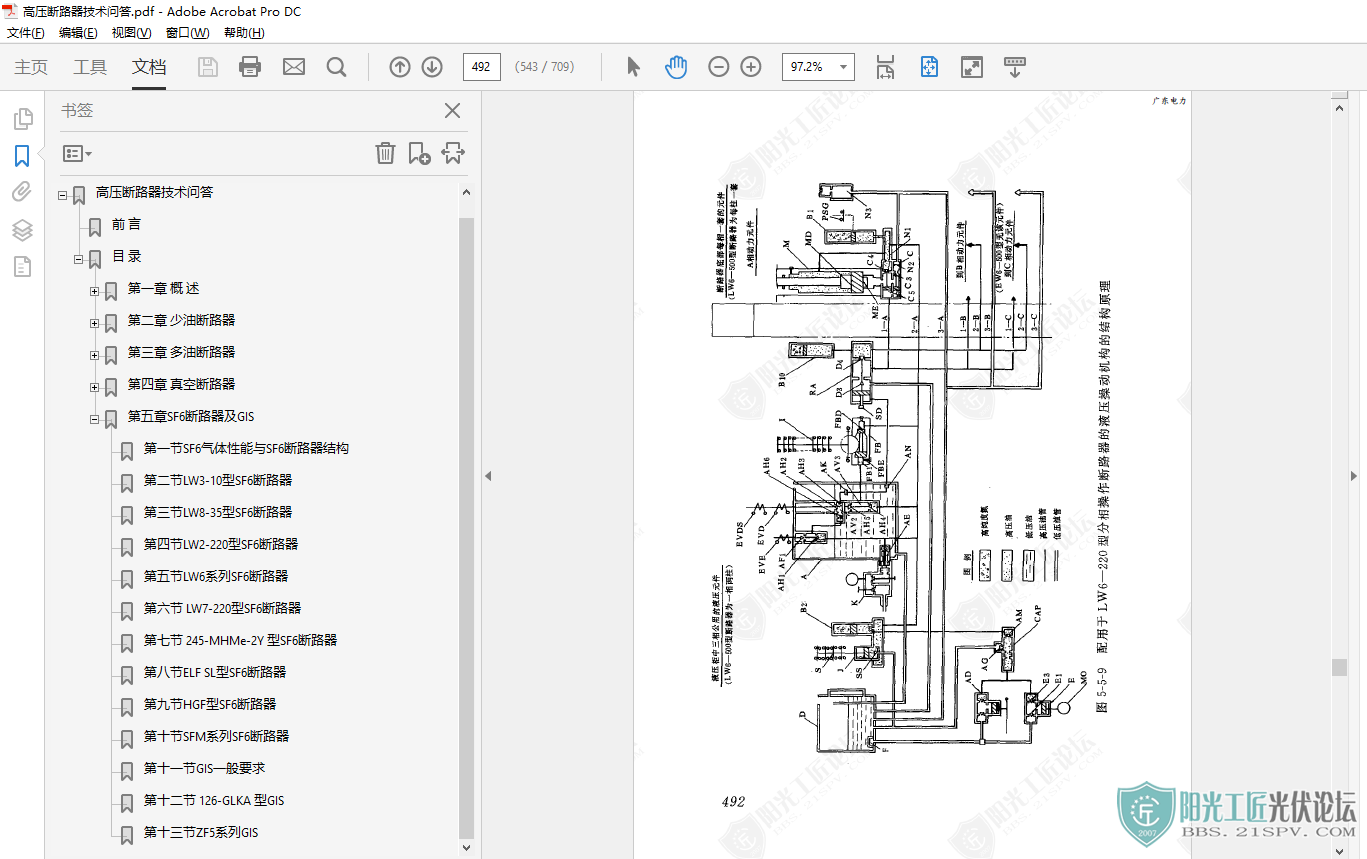The width and height of the screenshot is (1367, 859).
Task: Open bookmark 前言
Action: pos(126,224)
